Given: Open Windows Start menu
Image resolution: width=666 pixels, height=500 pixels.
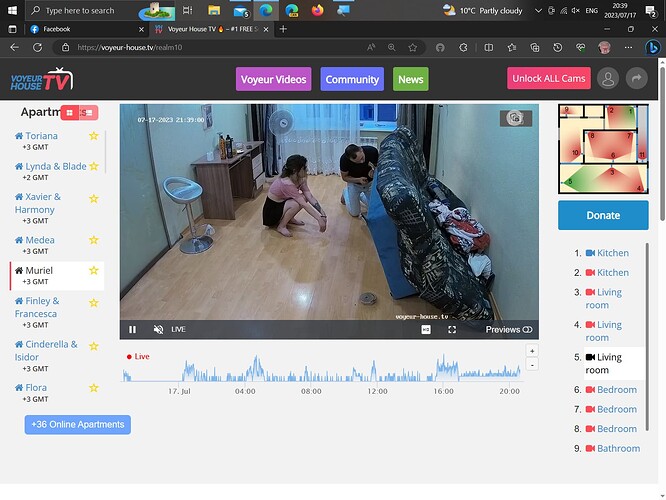Looking at the screenshot, I should tap(12, 10).
